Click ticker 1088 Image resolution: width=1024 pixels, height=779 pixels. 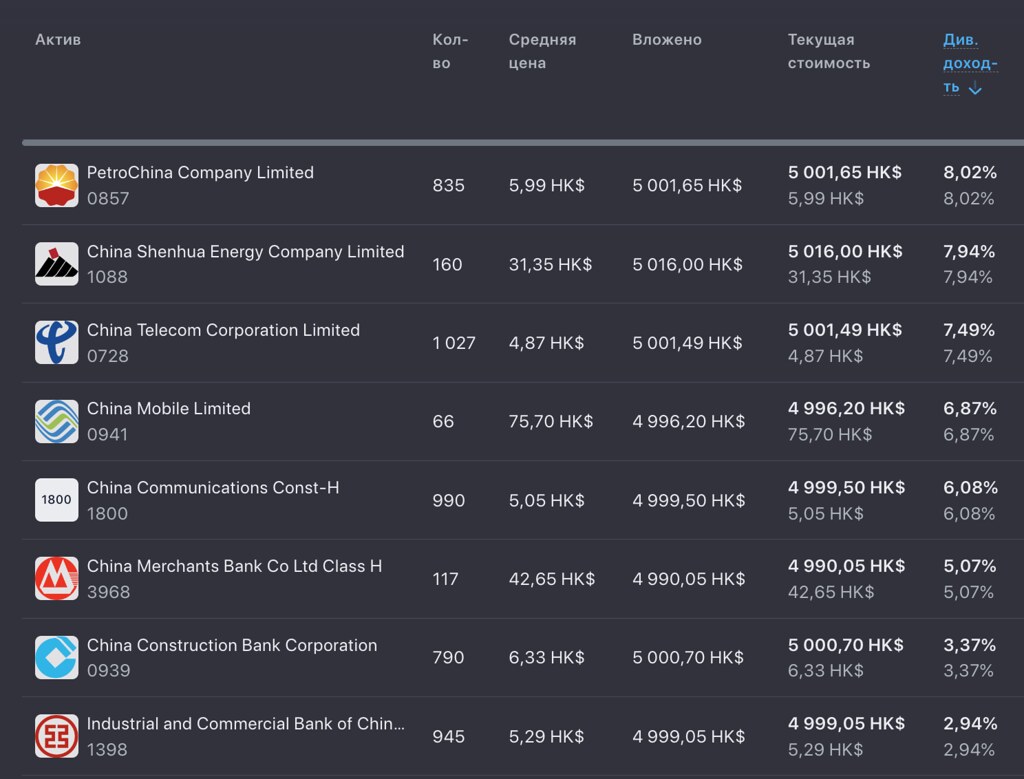pos(107,277)
